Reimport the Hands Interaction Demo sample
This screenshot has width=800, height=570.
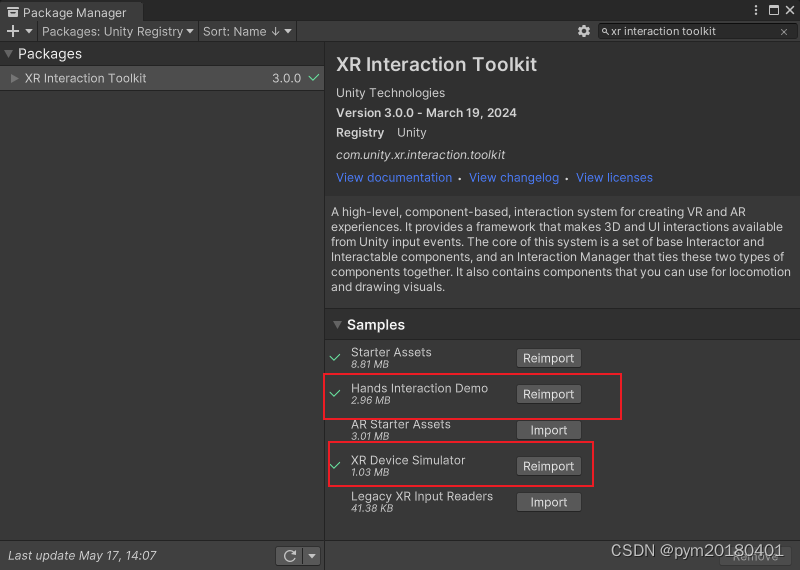[548, 394]
